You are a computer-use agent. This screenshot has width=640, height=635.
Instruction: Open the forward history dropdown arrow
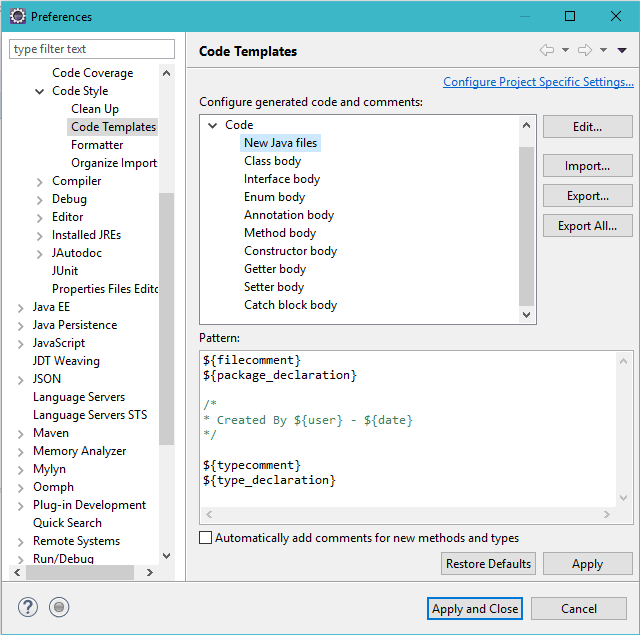click(603, 51)
